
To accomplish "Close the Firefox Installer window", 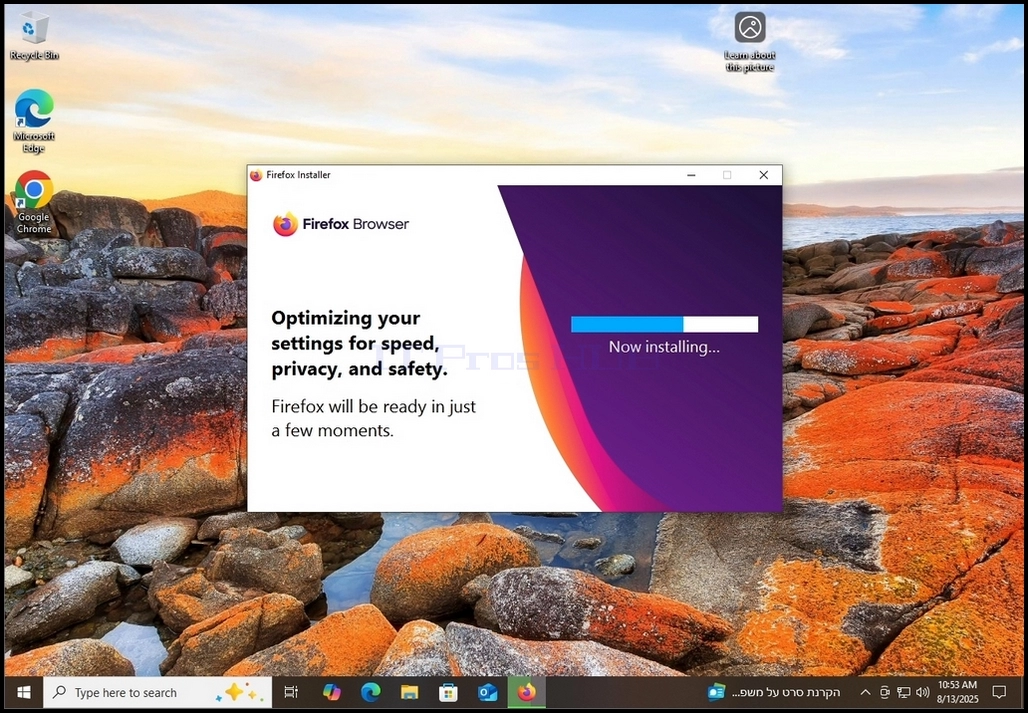I will pos(763,175).
